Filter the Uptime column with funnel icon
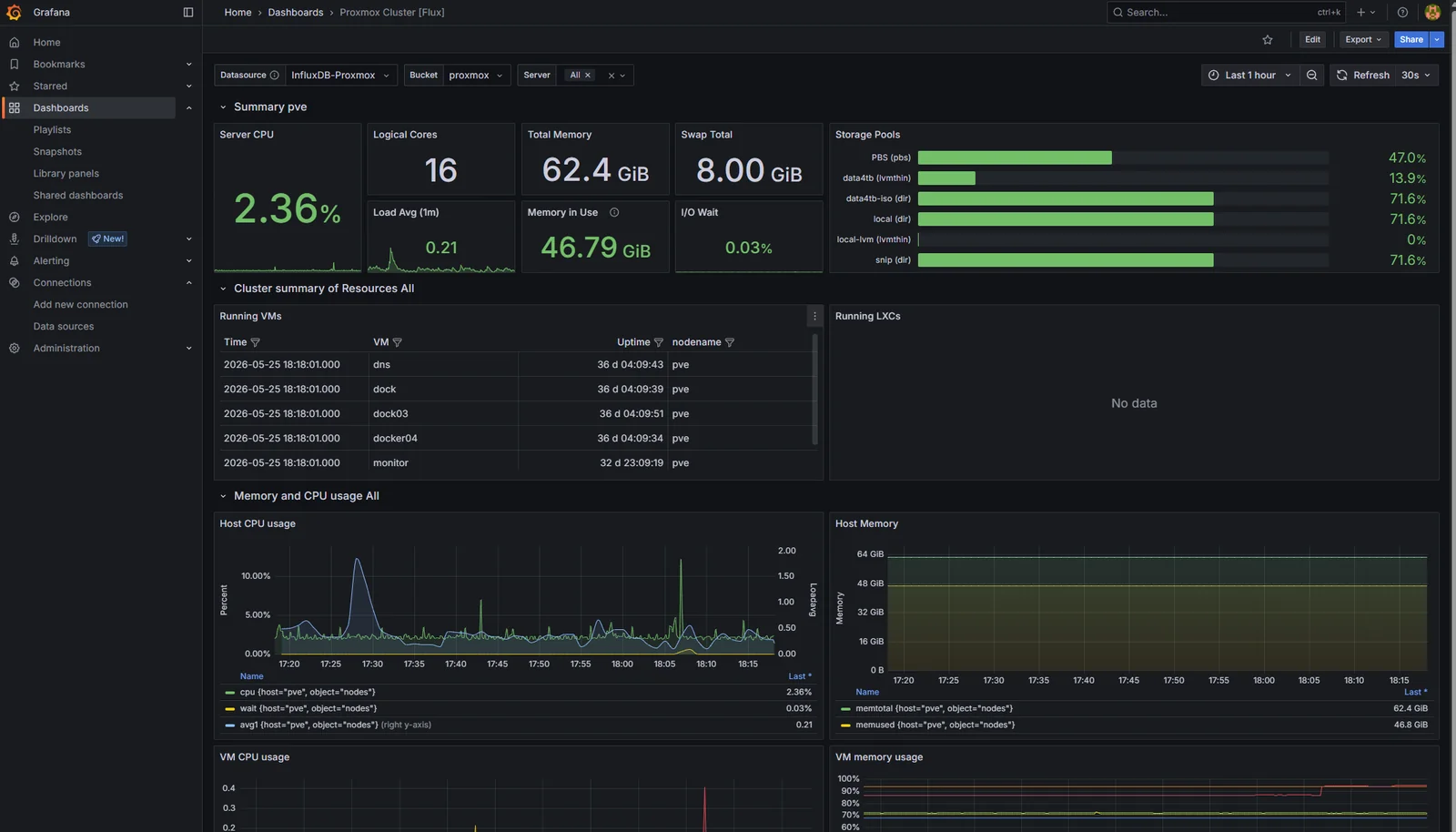1456x832 pixels. [x=659, y=343]
